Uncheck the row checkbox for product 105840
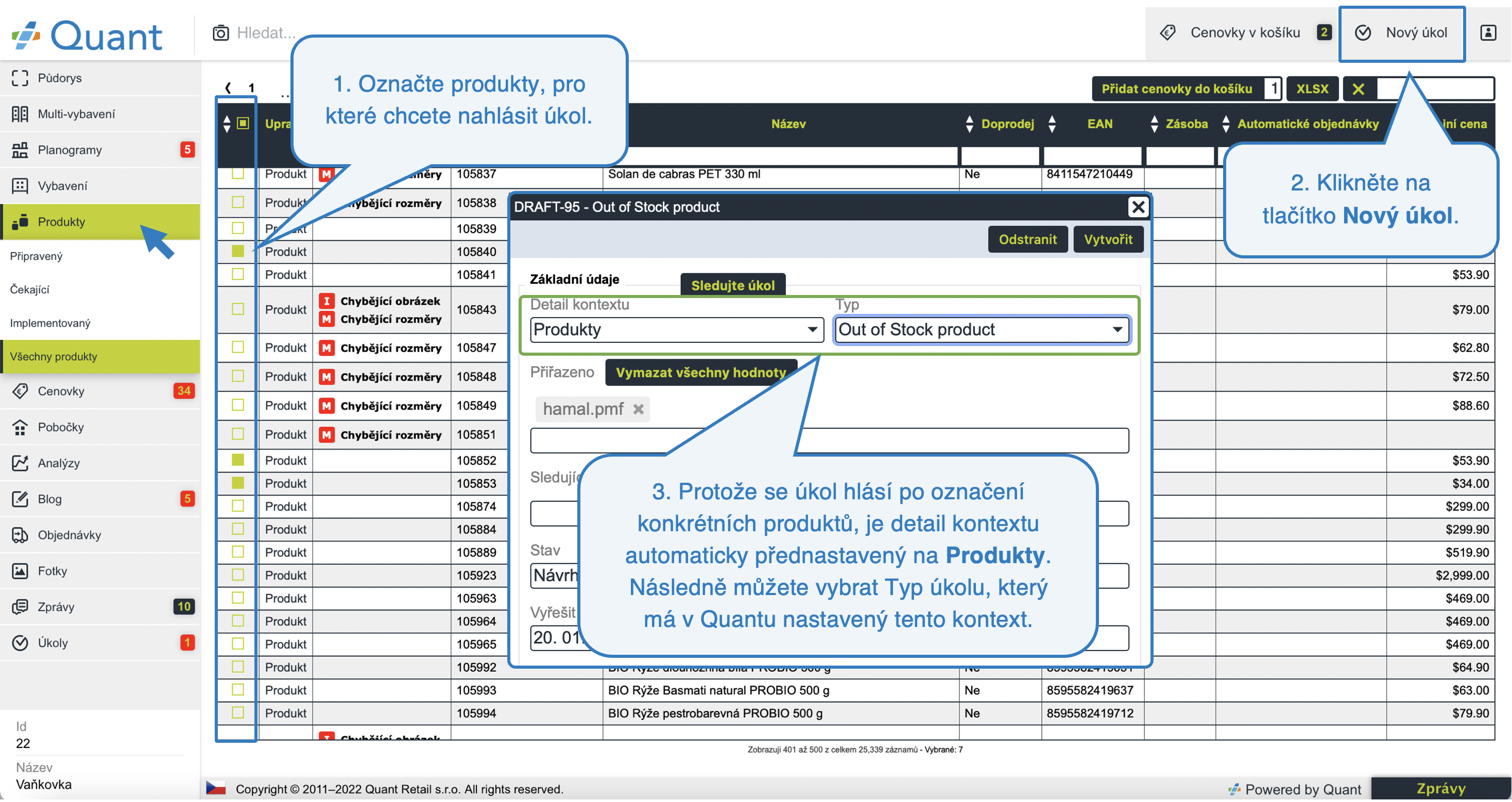This screenshot has width=1512, height=802. coord(238,251)
